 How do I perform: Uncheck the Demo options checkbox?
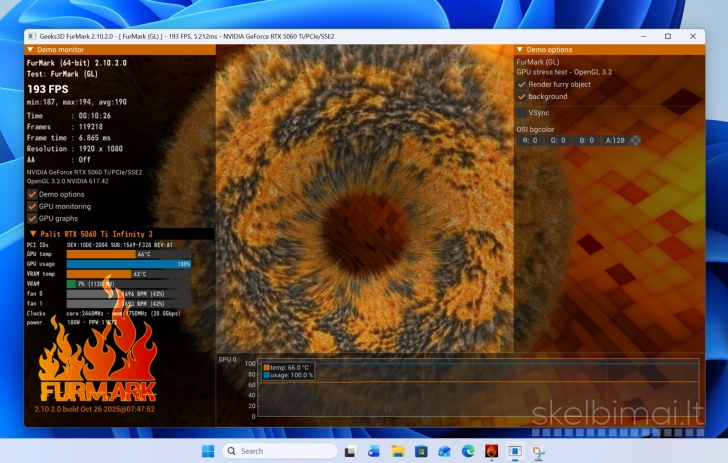[32, 194]
